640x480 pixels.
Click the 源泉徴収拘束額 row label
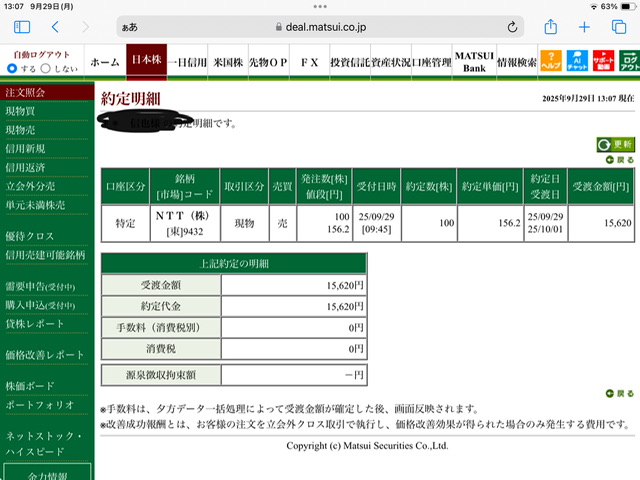161,375
